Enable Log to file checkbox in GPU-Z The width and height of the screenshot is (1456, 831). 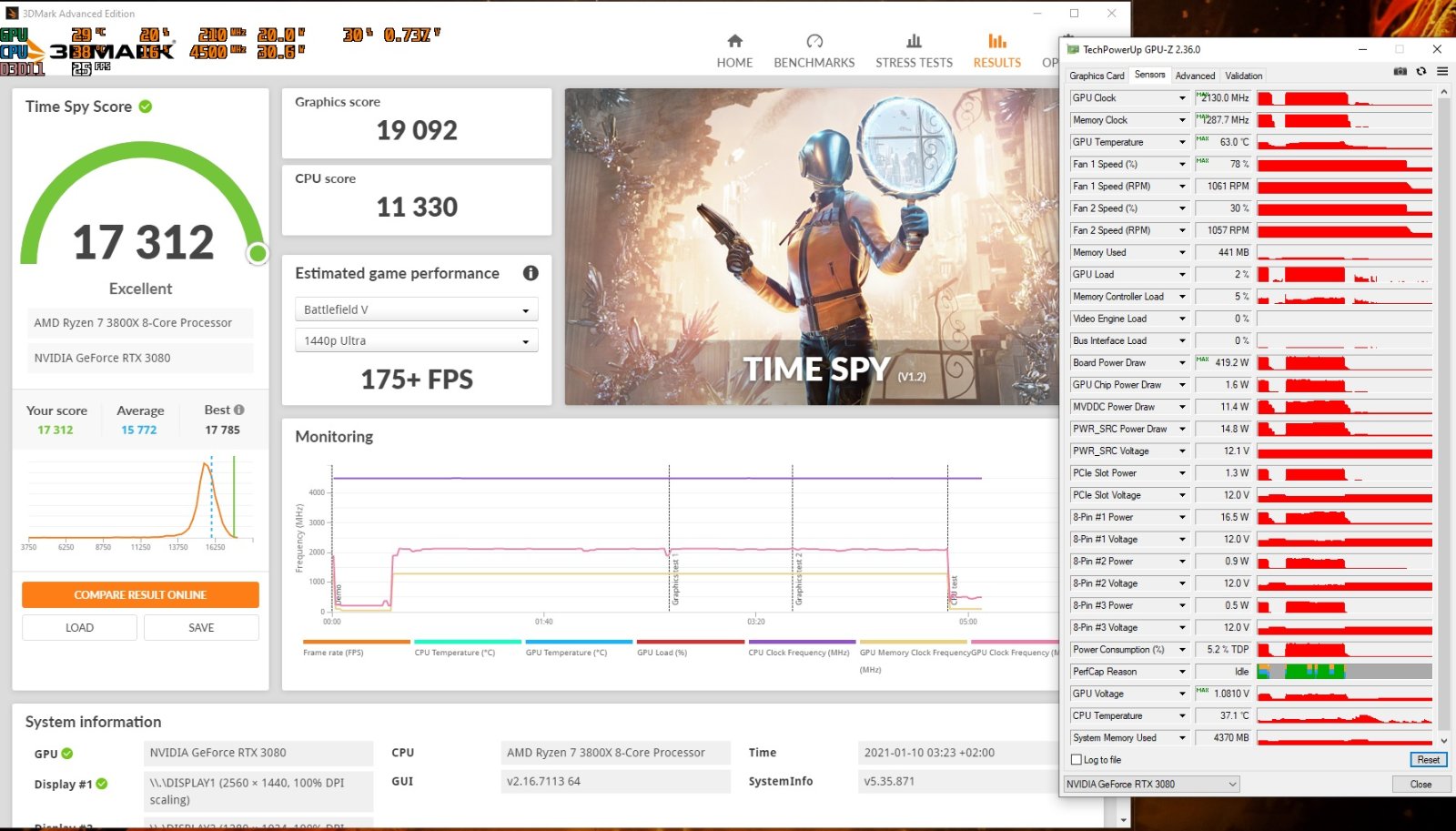tap(1077, 760)
